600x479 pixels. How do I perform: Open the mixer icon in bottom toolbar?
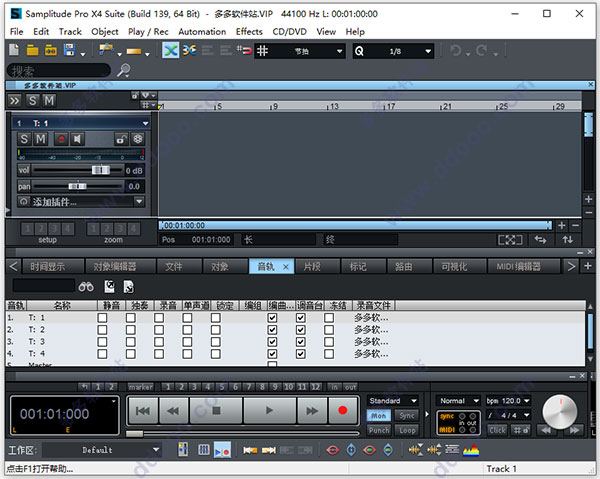[x=204, y=450]
